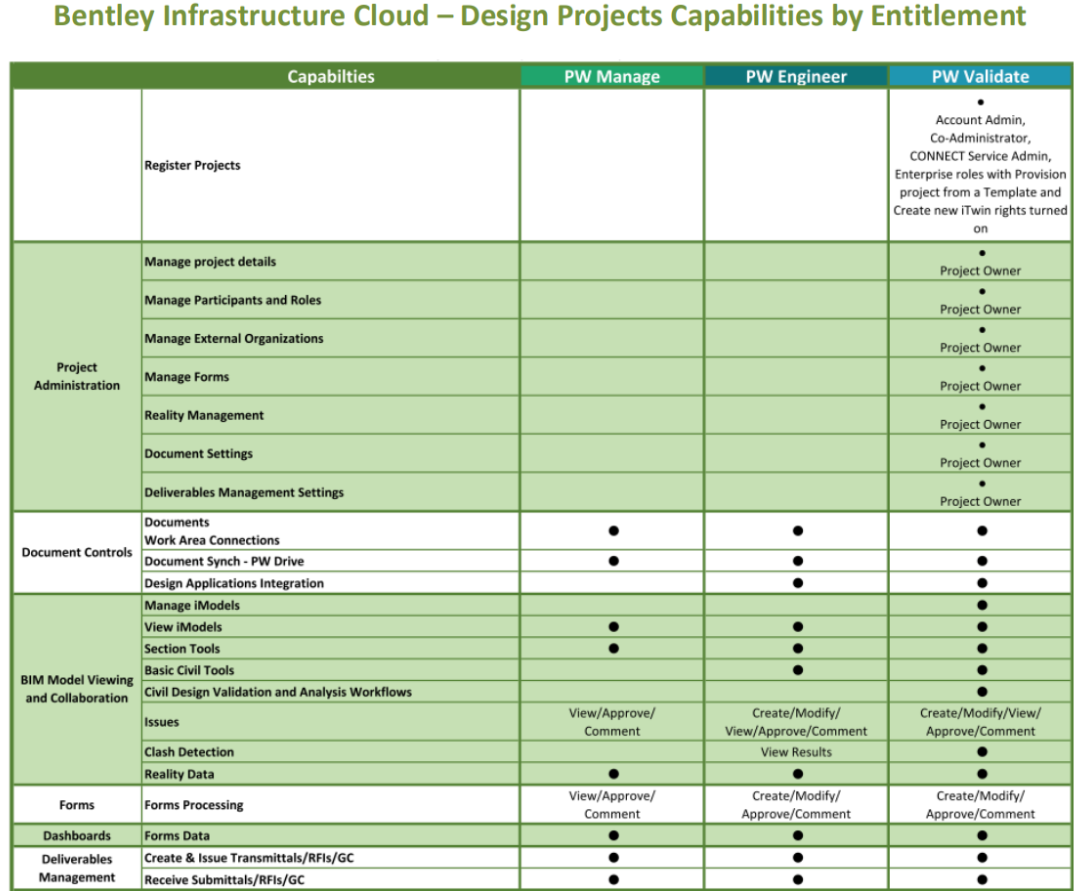
Task: Select the Manage Forms row label
Action: [x=186, y=377]
